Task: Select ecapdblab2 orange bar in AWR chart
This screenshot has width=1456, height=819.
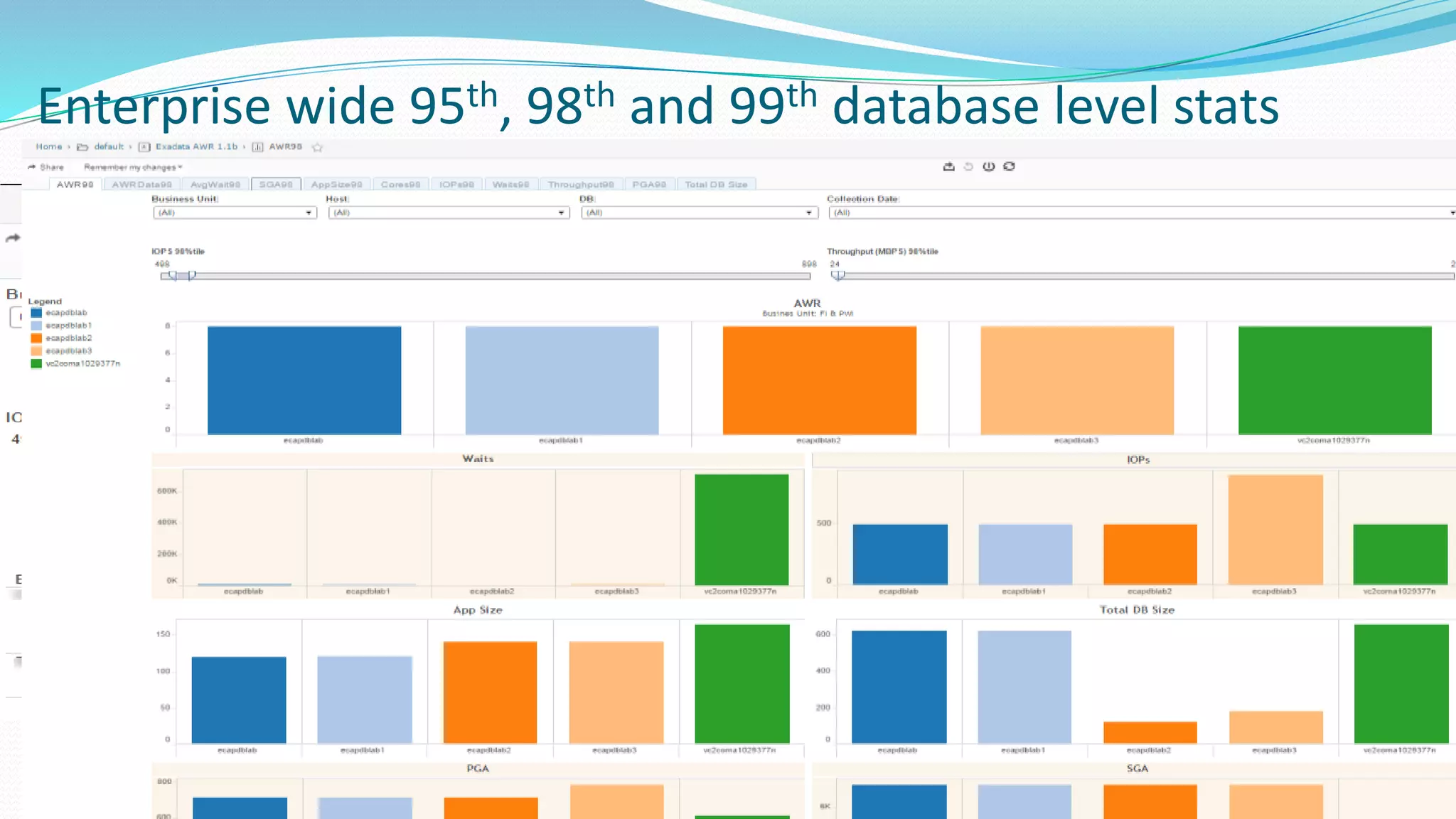Action: (819, 380)
